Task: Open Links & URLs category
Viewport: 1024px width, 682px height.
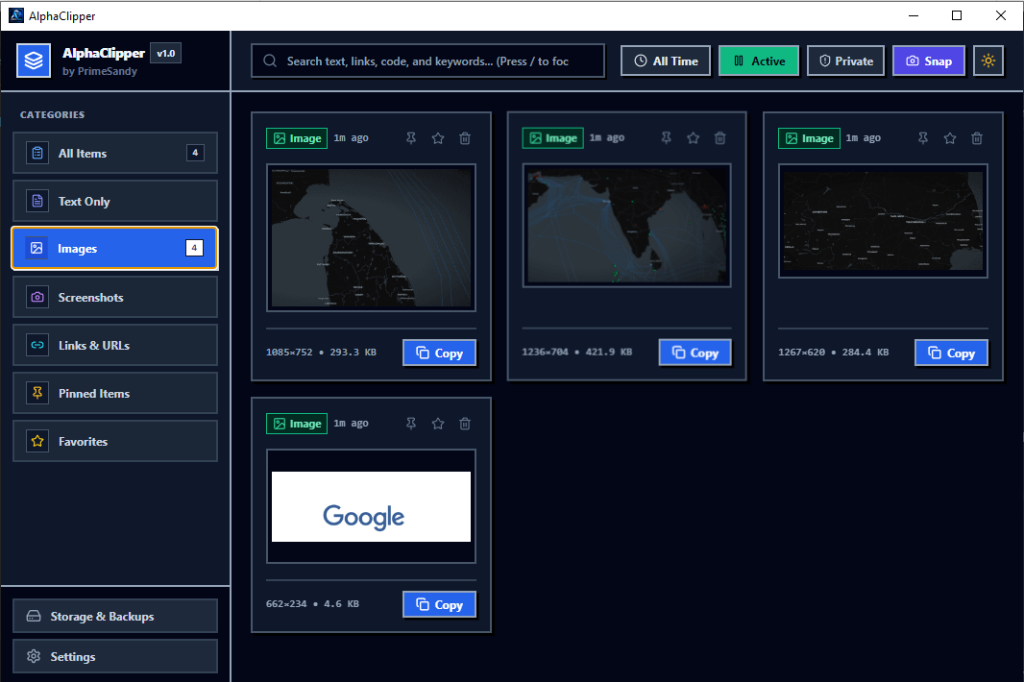Action: [115, 345]
